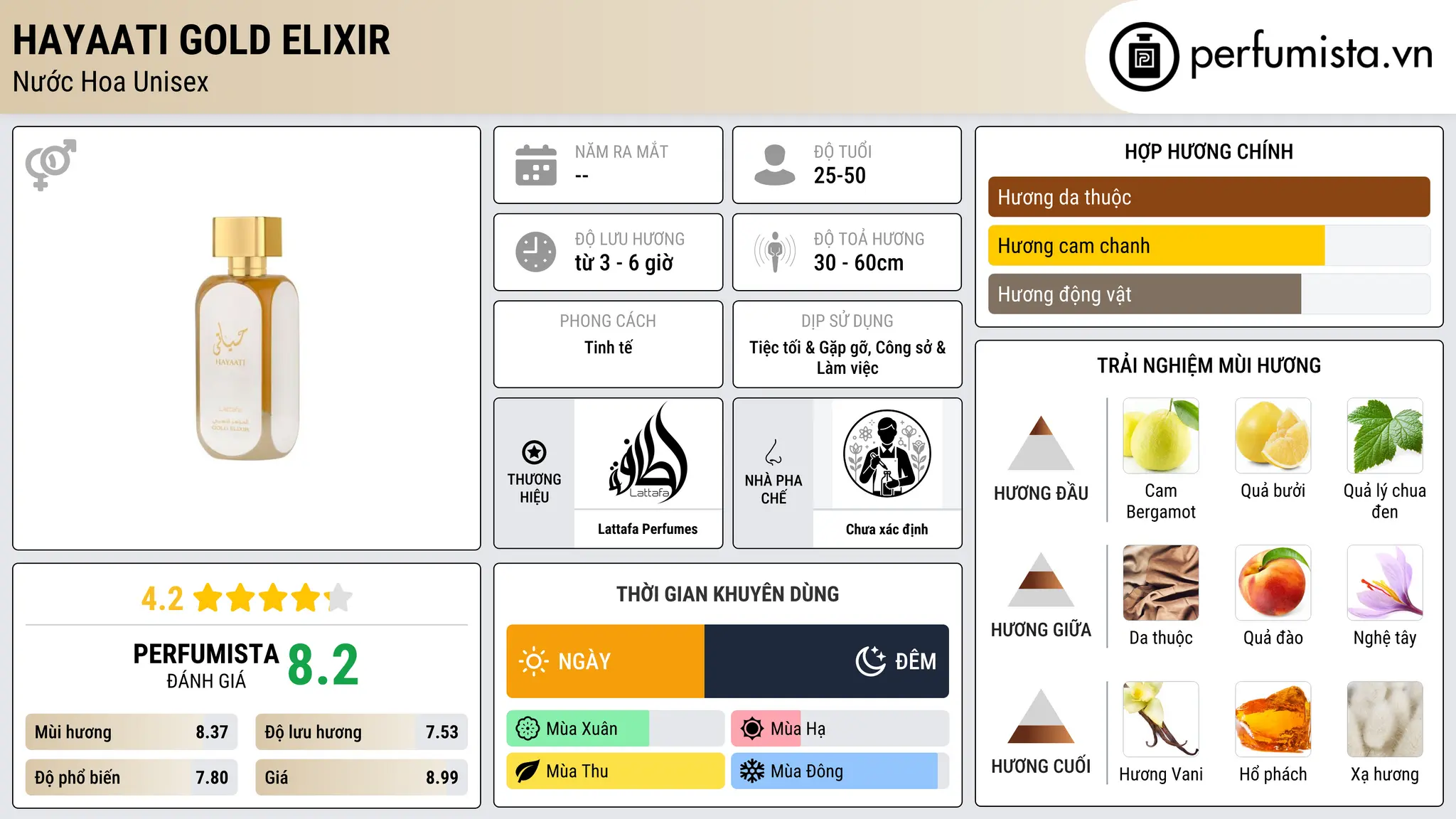Click the 8.2 Perfumista rating score
Screen dimensions: 1456x819
click(323, 665)
